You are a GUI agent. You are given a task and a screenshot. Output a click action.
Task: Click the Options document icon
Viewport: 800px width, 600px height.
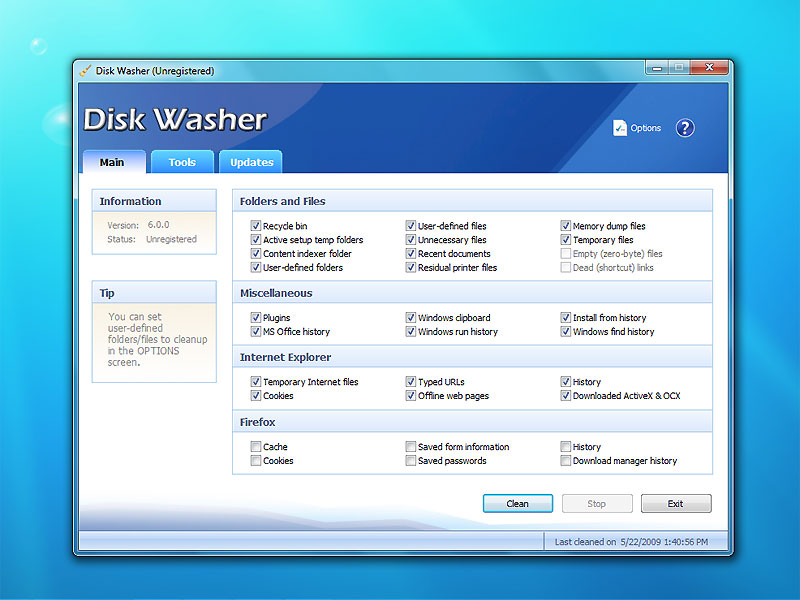[619, 128]
